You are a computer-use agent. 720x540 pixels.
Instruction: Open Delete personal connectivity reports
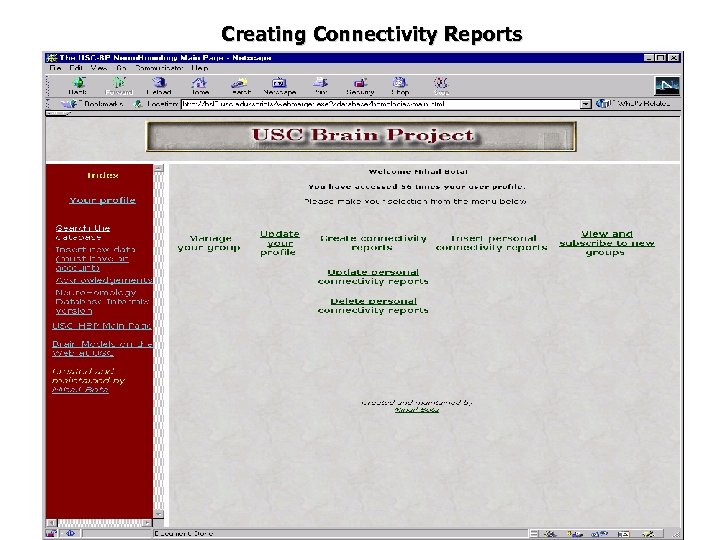373,306
